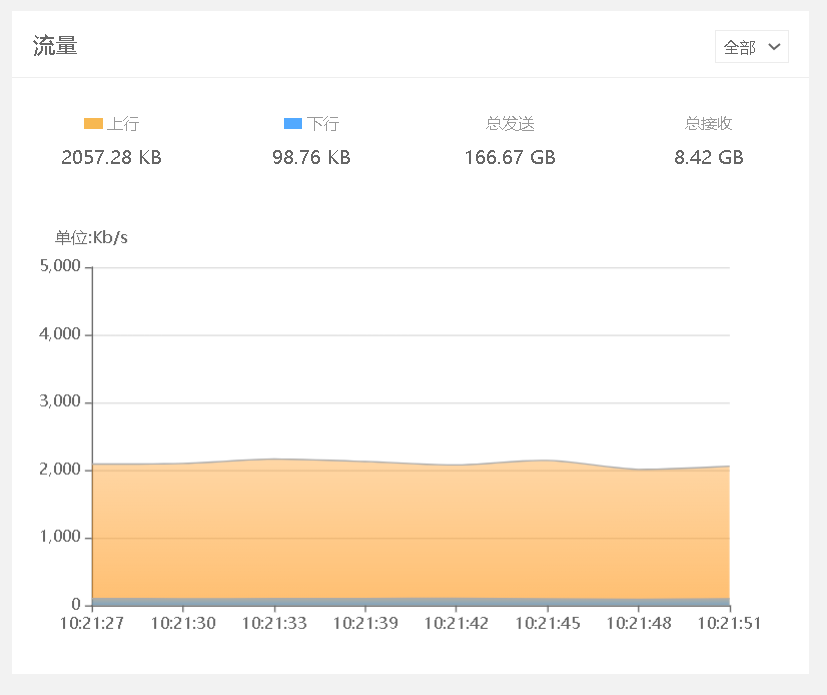Click the 总发送 label
The image size is (827, 695).
[x=510, y=124]
